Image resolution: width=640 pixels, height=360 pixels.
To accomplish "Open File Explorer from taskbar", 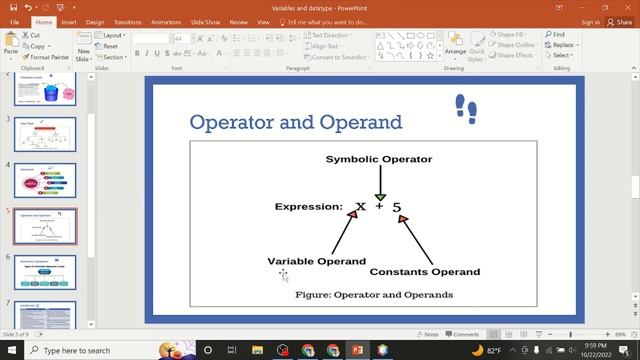I will pyautogui.click(x=257, y=350).
